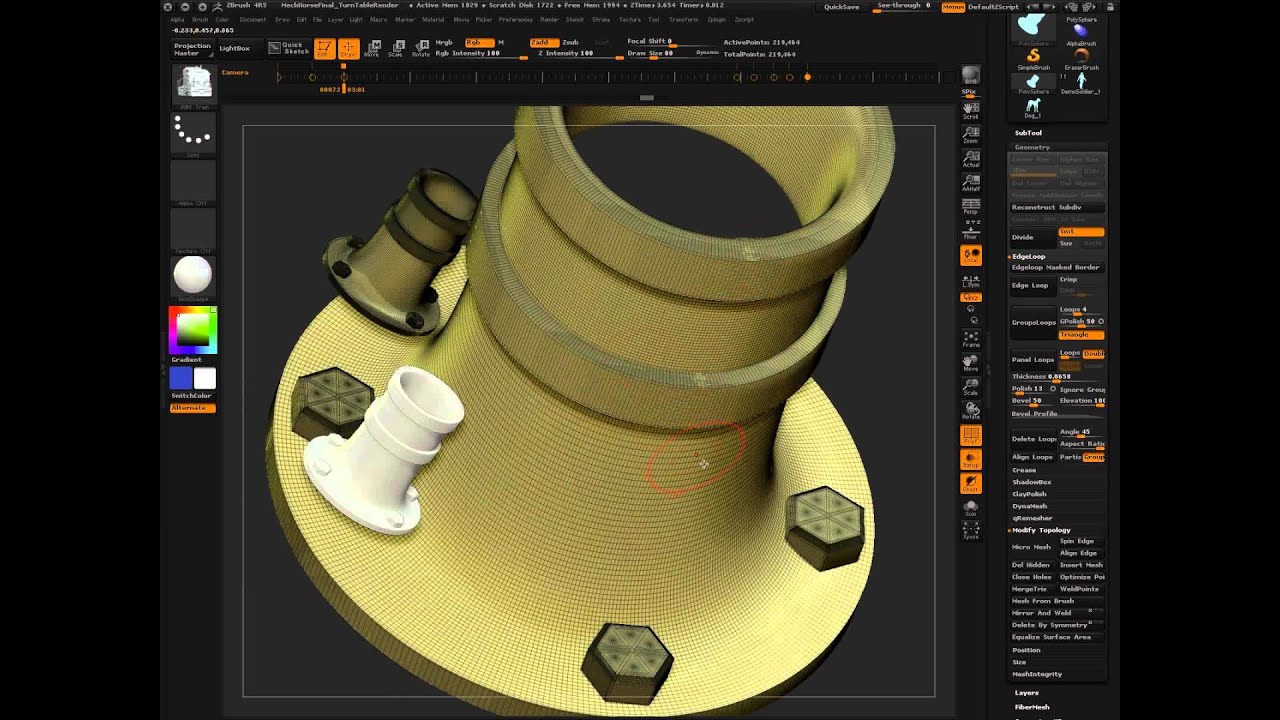Toggle PolyF polyframe display
Image resolution: width=1280 pixels, height=720 pixels.
[970, 436]
